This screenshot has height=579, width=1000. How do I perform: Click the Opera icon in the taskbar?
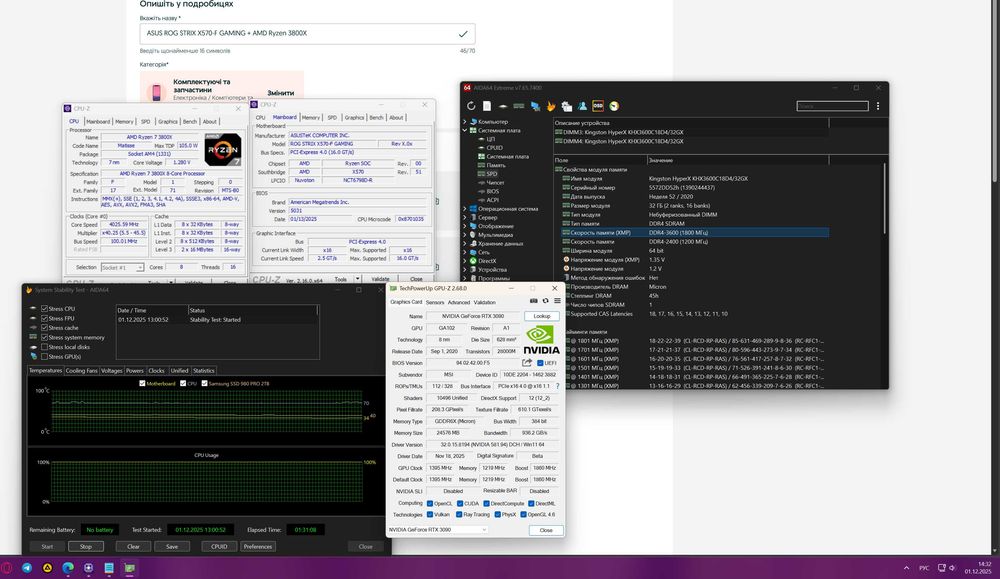tap(6, 568)
